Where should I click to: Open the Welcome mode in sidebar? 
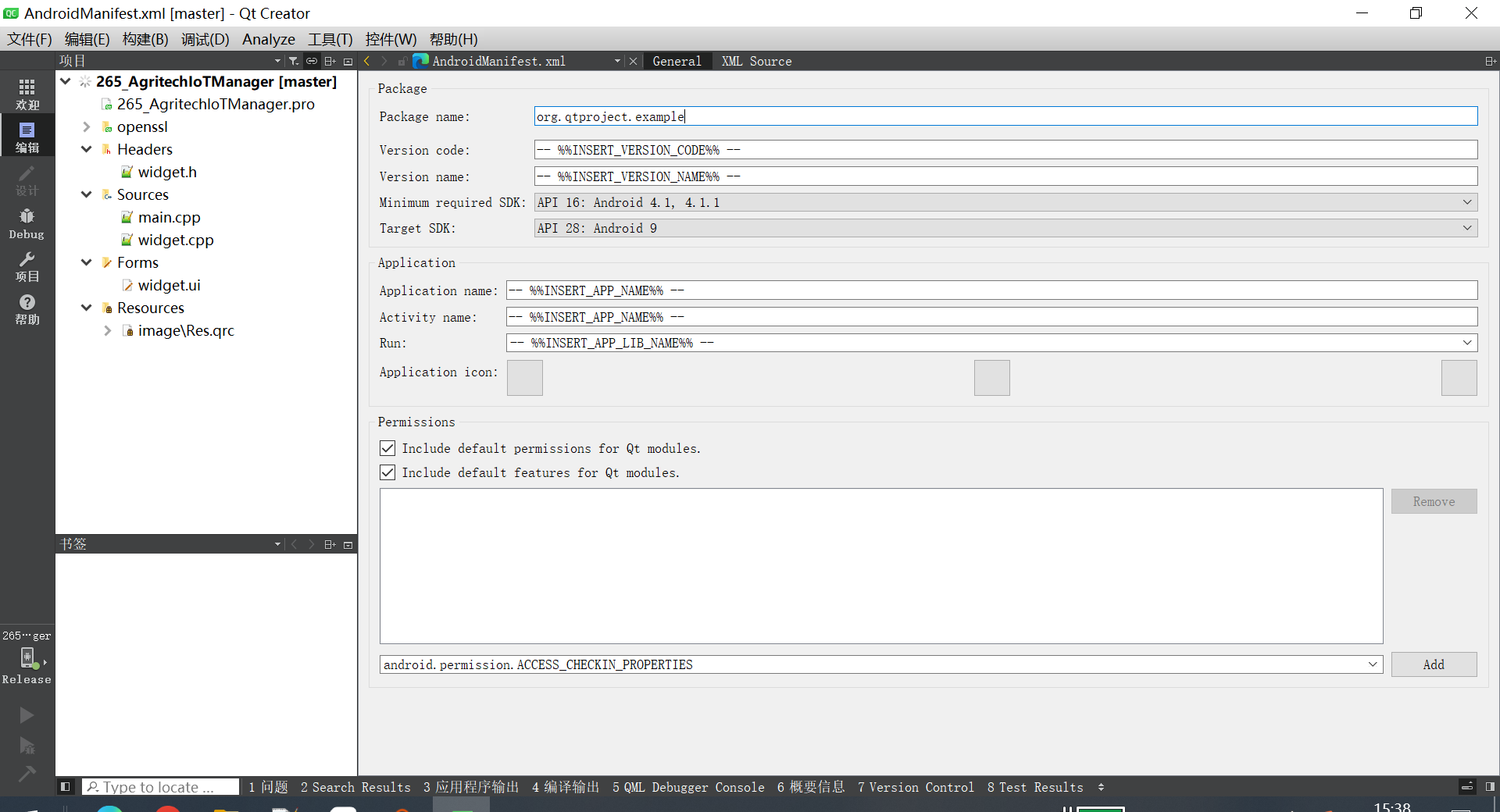27,94
